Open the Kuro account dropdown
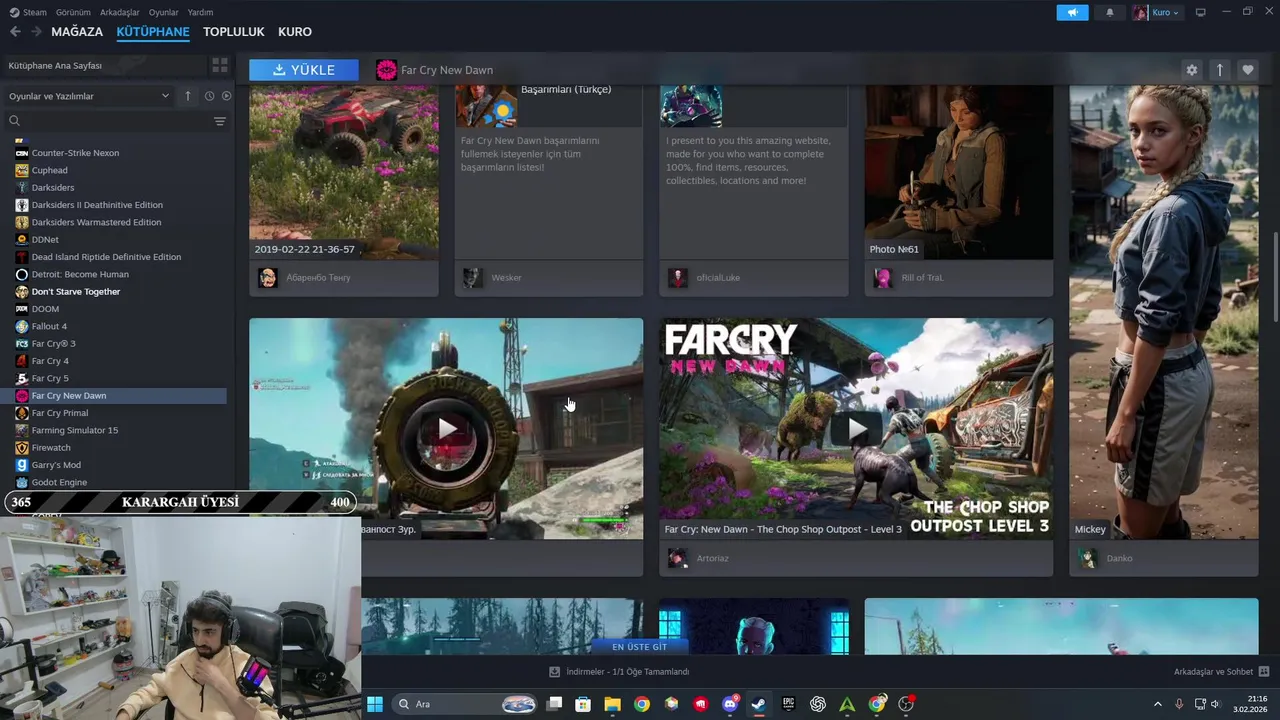Screen dimensions: 1280x720 pos(1156,12)
